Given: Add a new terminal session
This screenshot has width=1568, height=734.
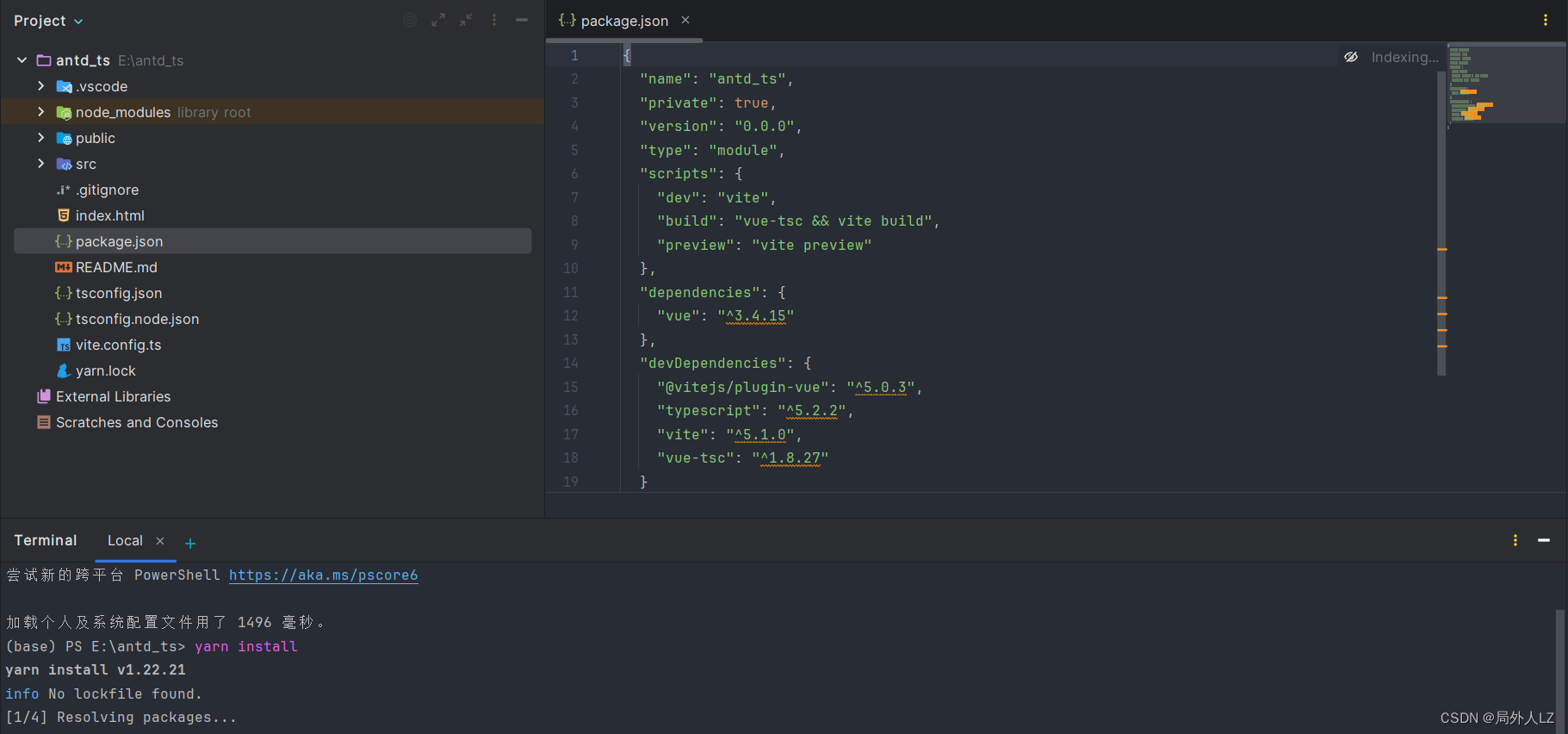Looking at the screenshot, I should 190,543.
